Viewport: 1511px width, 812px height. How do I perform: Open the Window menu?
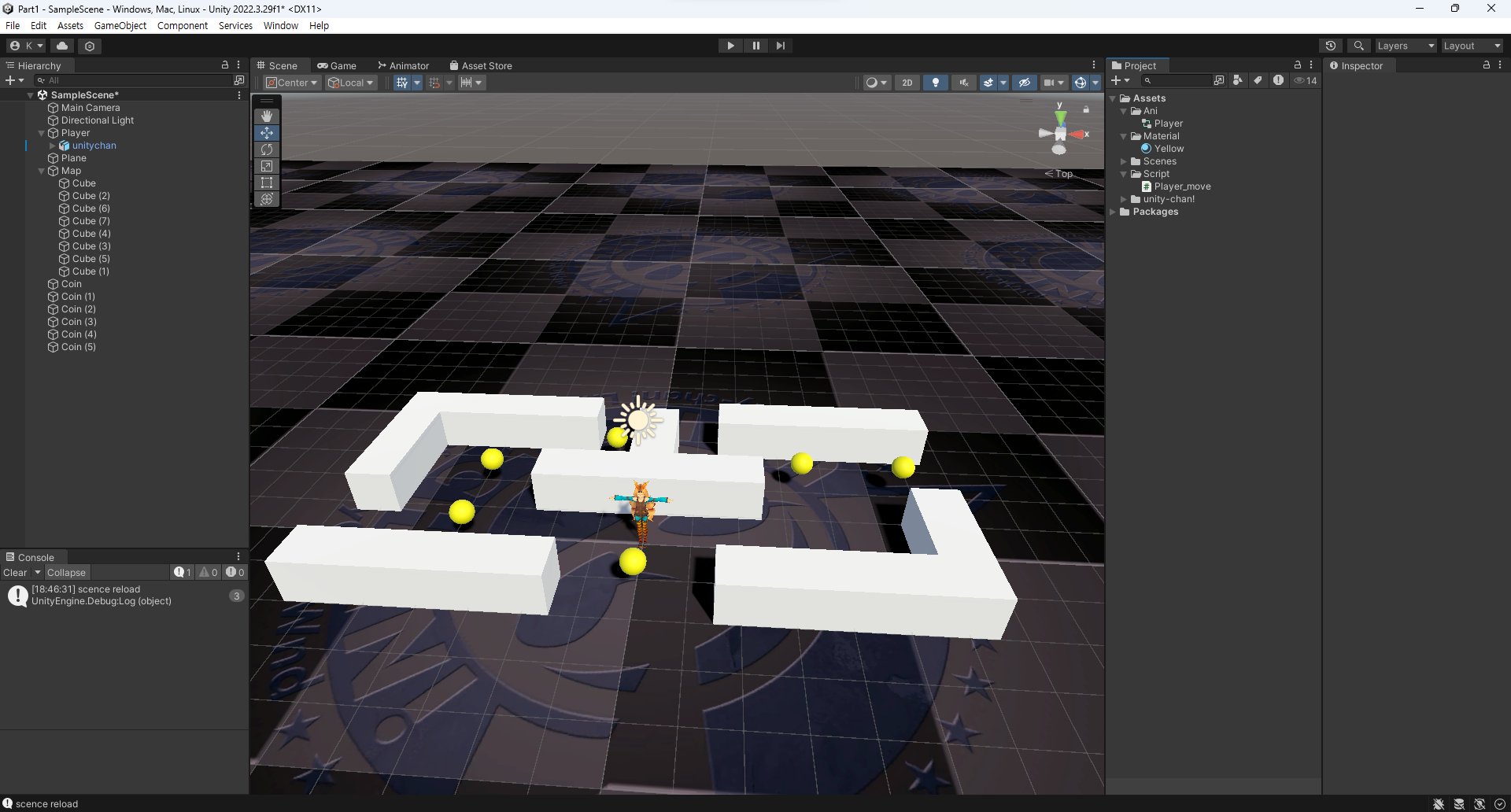point(281,26)
